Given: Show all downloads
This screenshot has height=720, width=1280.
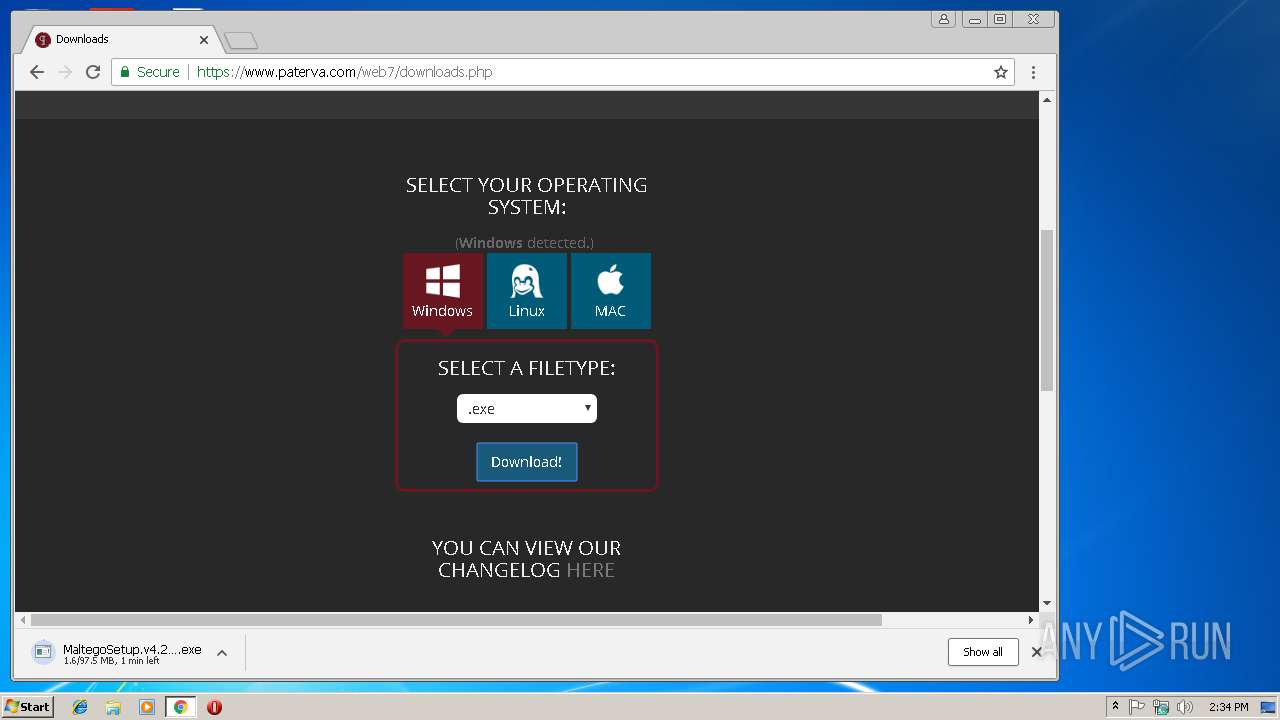Looking at the screenshot, I should tap(983, 652).
